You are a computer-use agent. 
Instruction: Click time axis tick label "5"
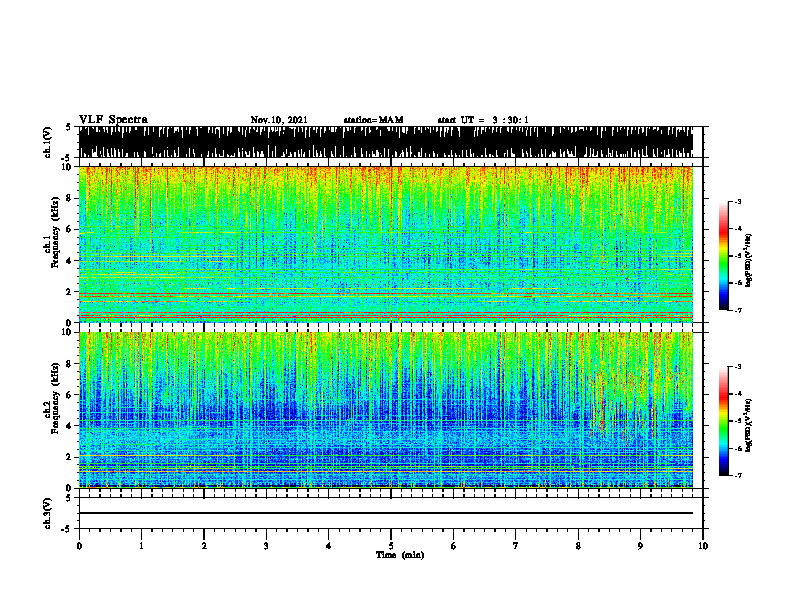(391, 546)
